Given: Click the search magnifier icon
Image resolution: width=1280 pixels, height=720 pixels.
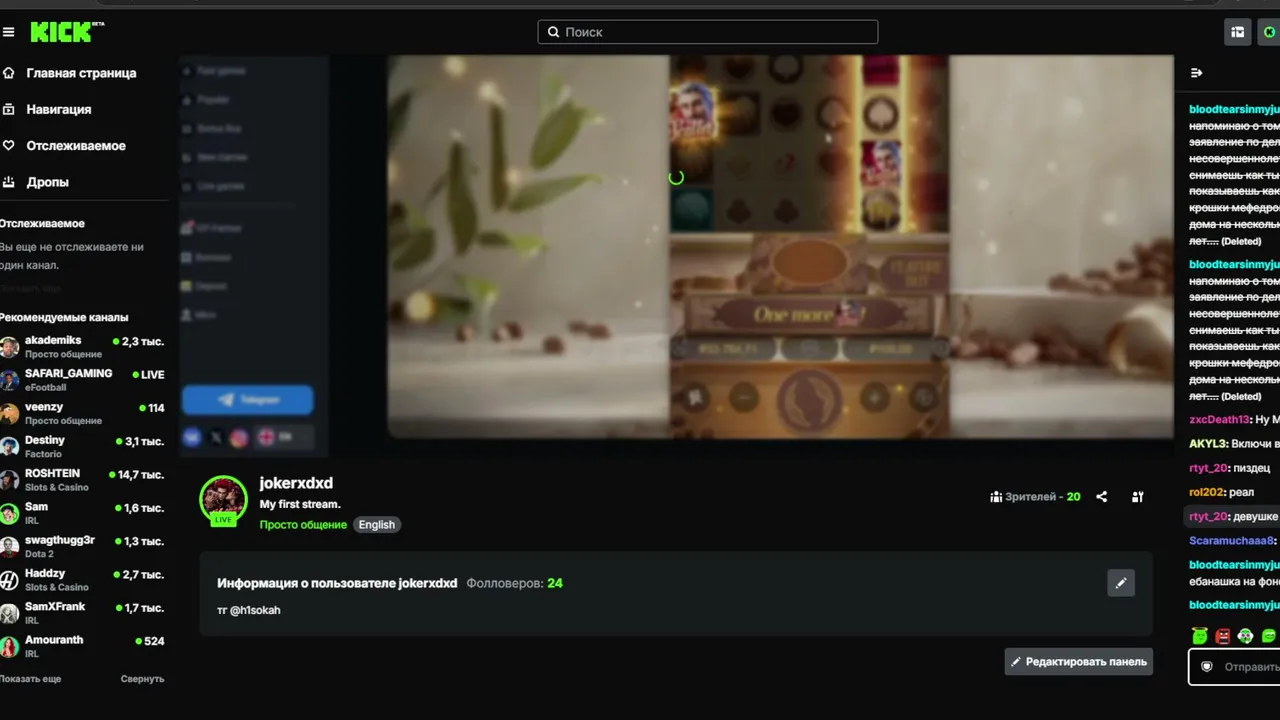Looking at the screenshot, I should [x=553, y=32].
